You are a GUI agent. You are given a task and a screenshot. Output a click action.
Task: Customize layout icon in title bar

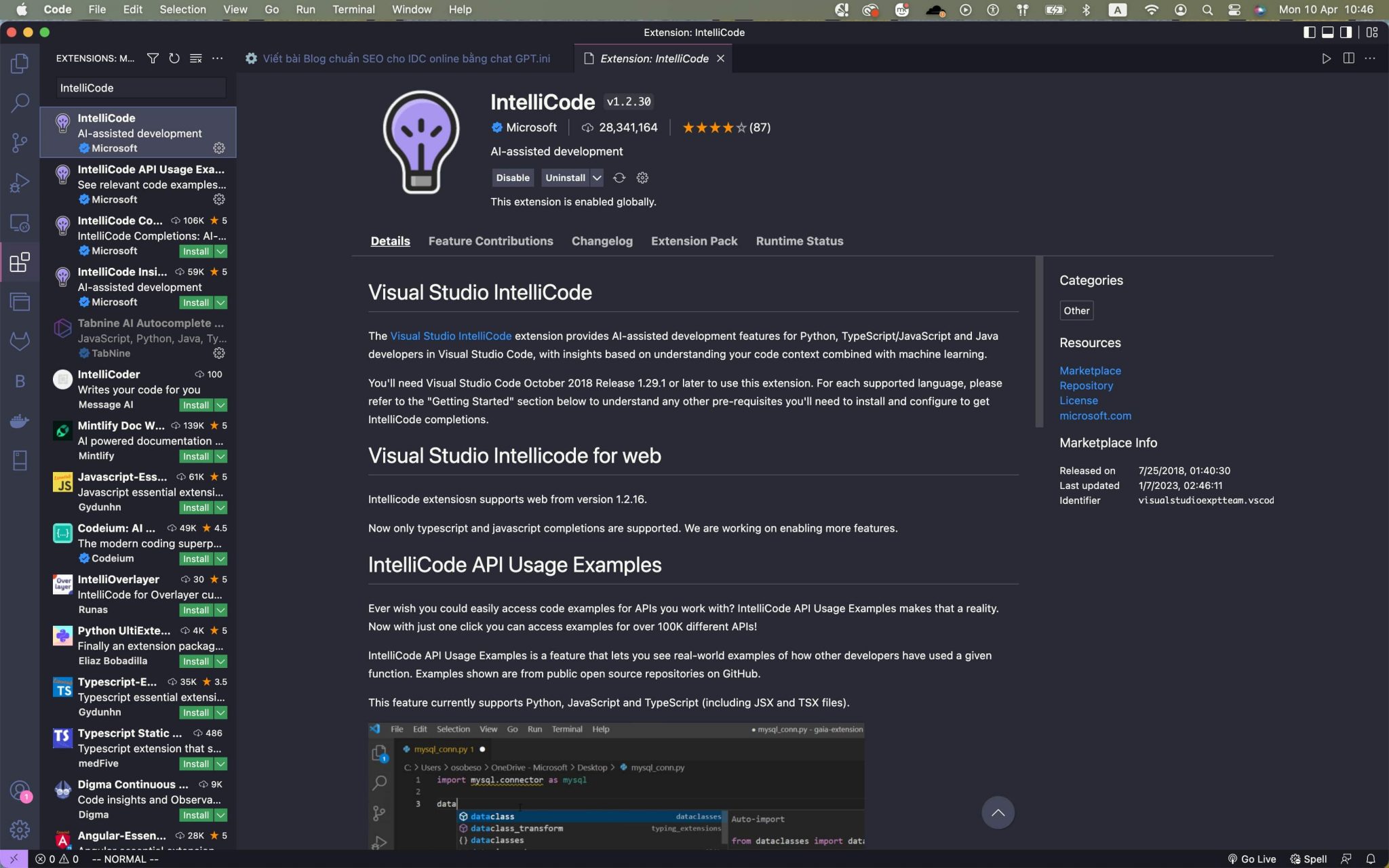[1372, 32]
